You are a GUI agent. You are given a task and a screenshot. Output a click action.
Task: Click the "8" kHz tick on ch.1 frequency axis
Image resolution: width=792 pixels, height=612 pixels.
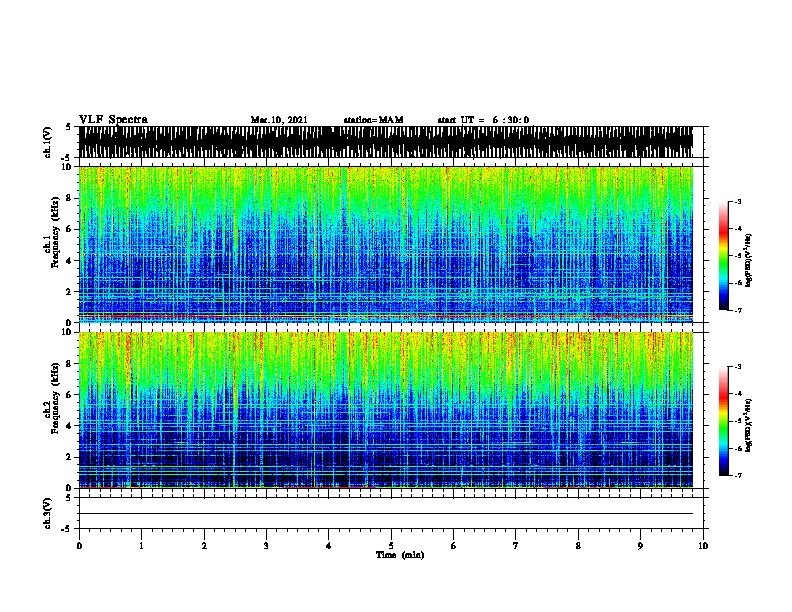click(70, 198)
